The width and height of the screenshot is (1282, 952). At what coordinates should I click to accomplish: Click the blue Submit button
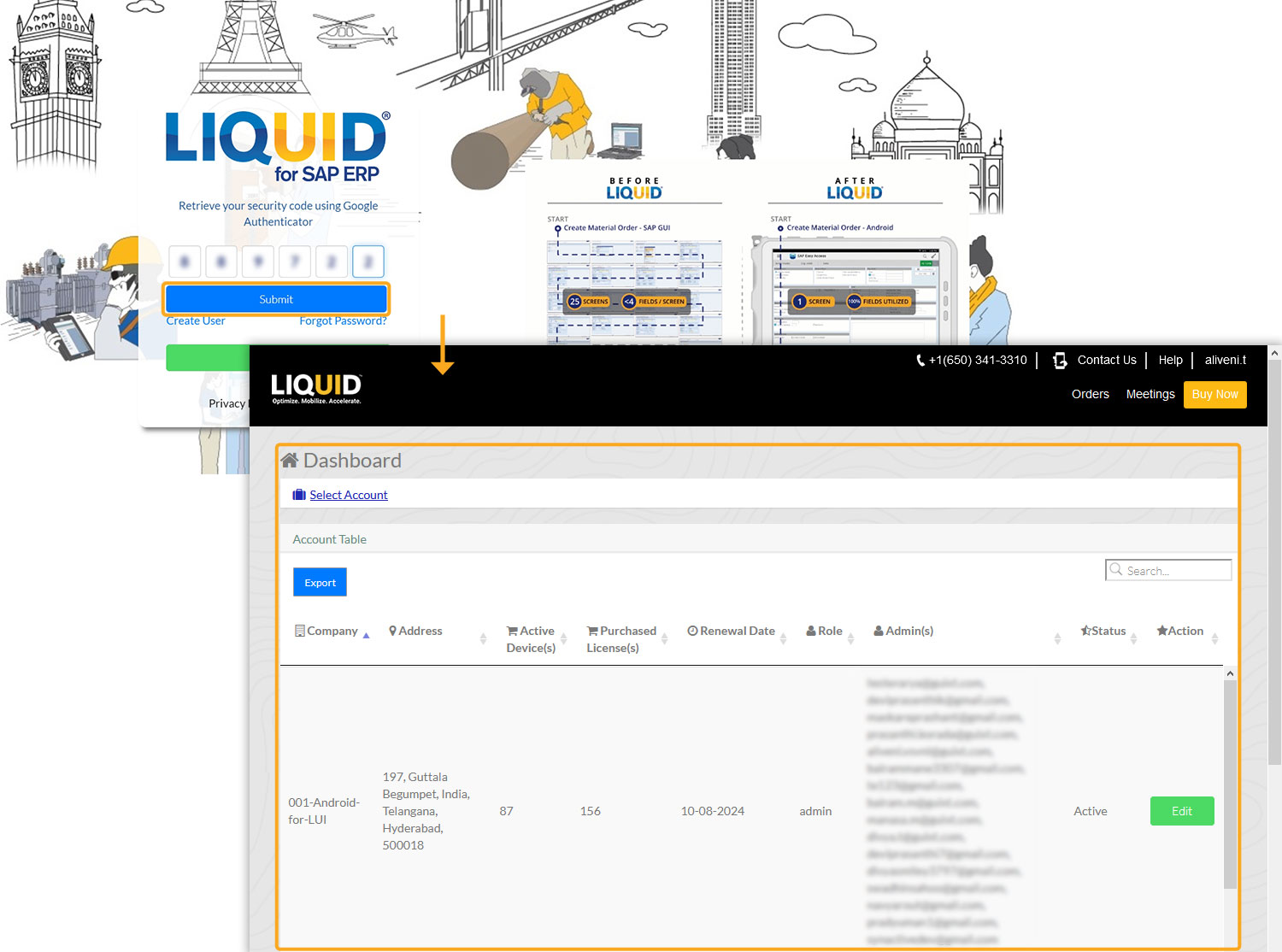(x=276, y=299)
